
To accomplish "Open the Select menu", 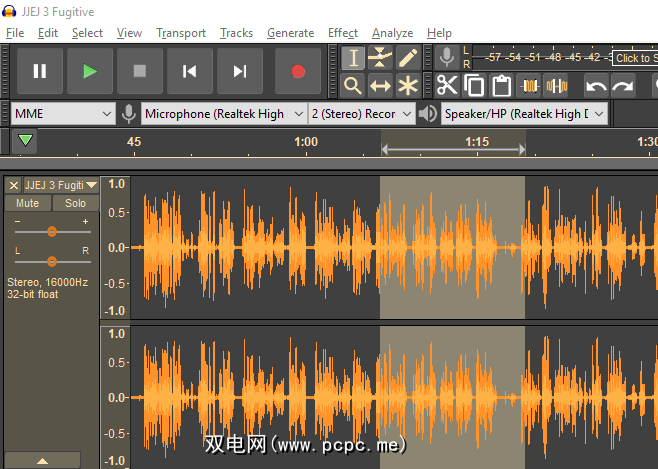I will point(87,33).
